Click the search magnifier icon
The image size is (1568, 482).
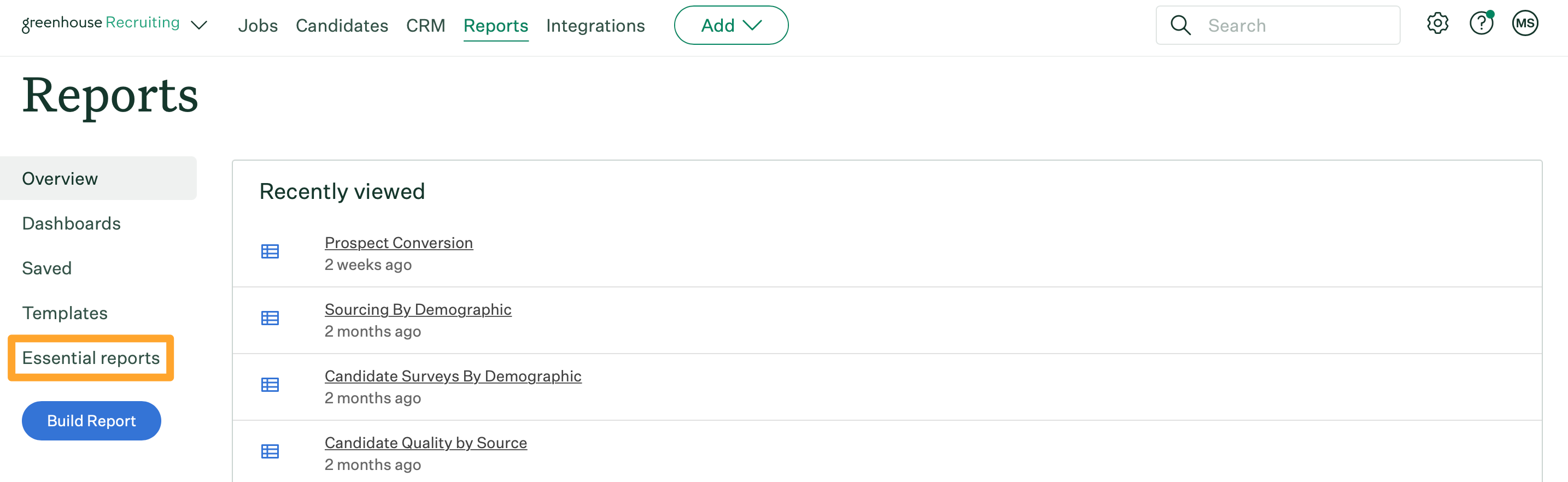1180,25
